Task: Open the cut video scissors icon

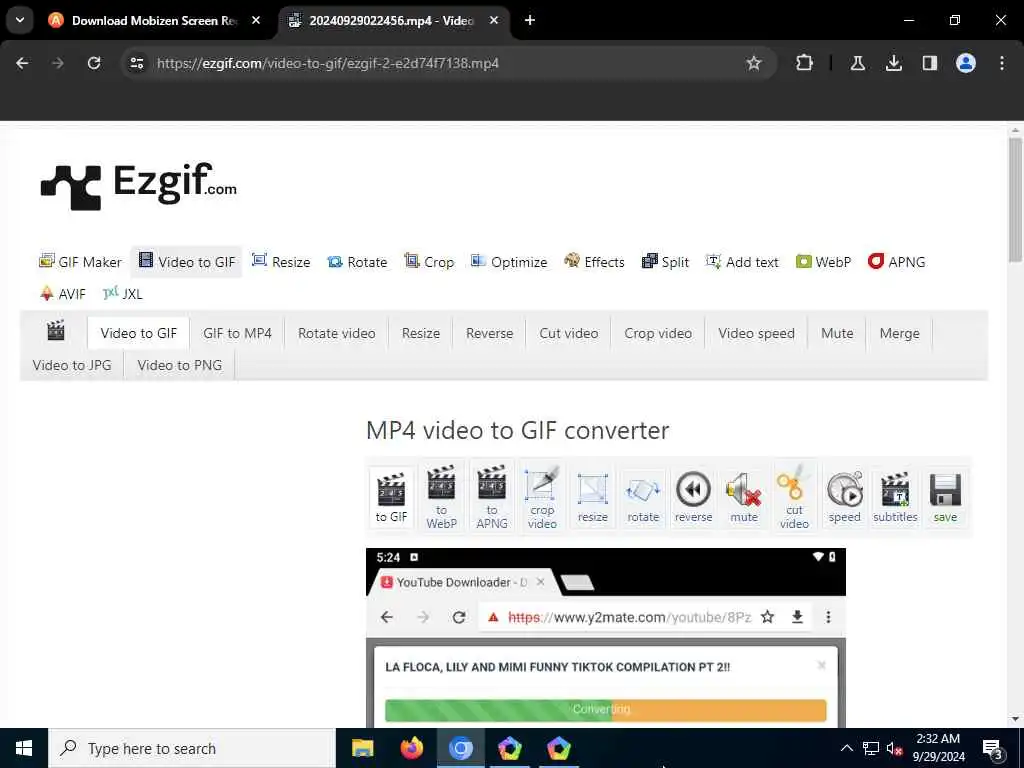Action: [794, 497]
